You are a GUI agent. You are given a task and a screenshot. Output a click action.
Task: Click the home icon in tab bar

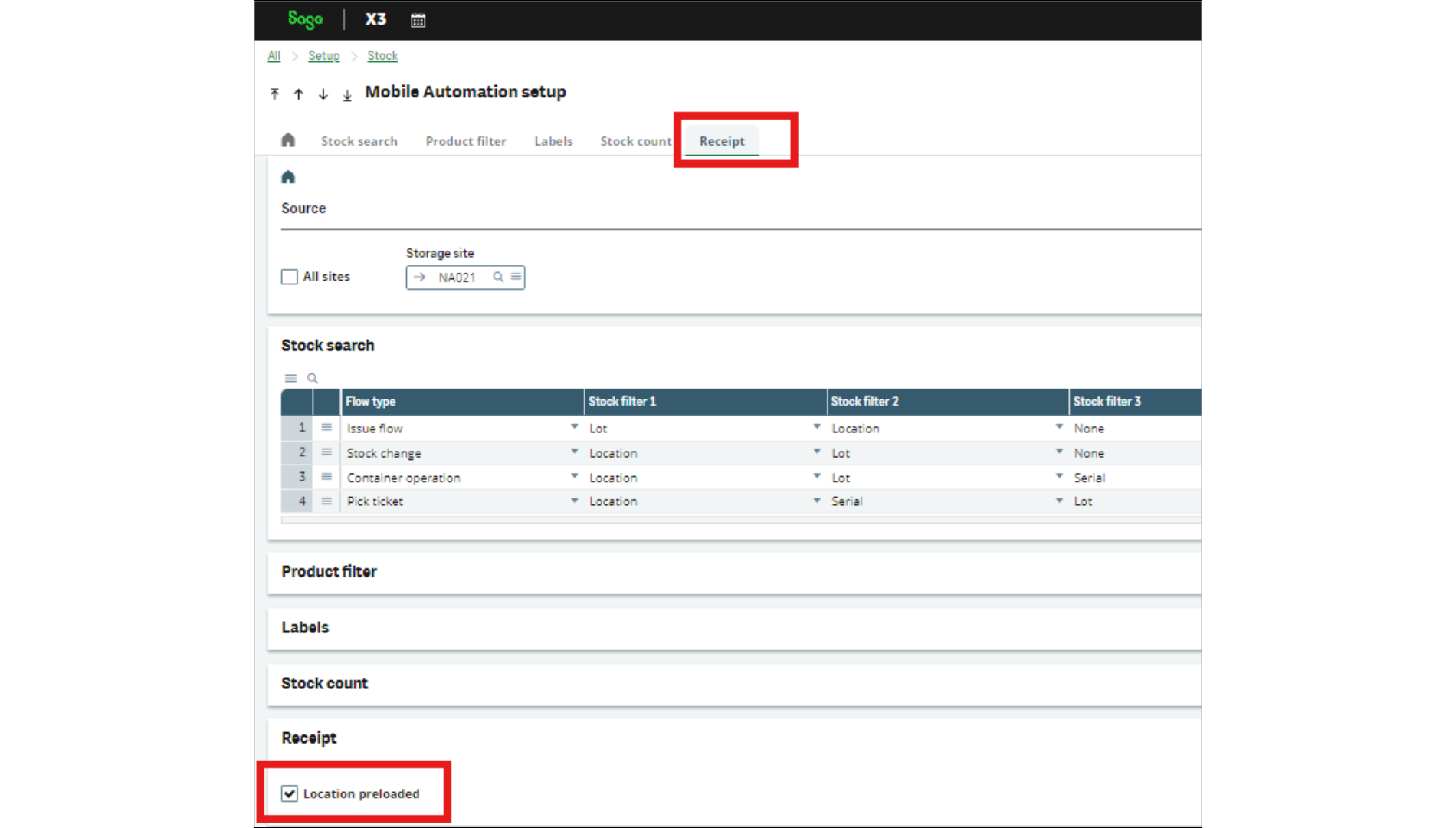pyautogui.click(x=288, y=140)
